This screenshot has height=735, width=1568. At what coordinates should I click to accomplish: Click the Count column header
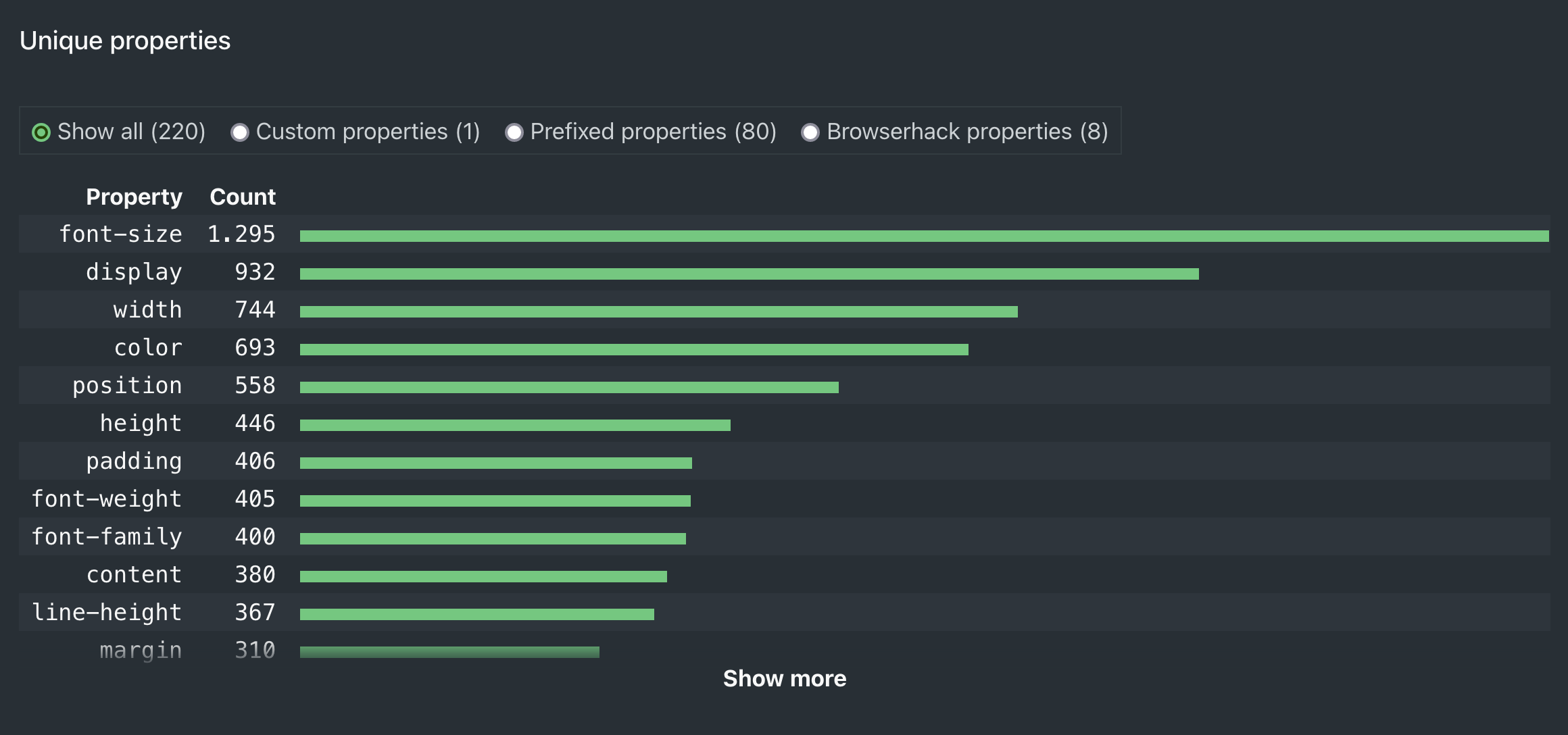(x=243, y=197)
